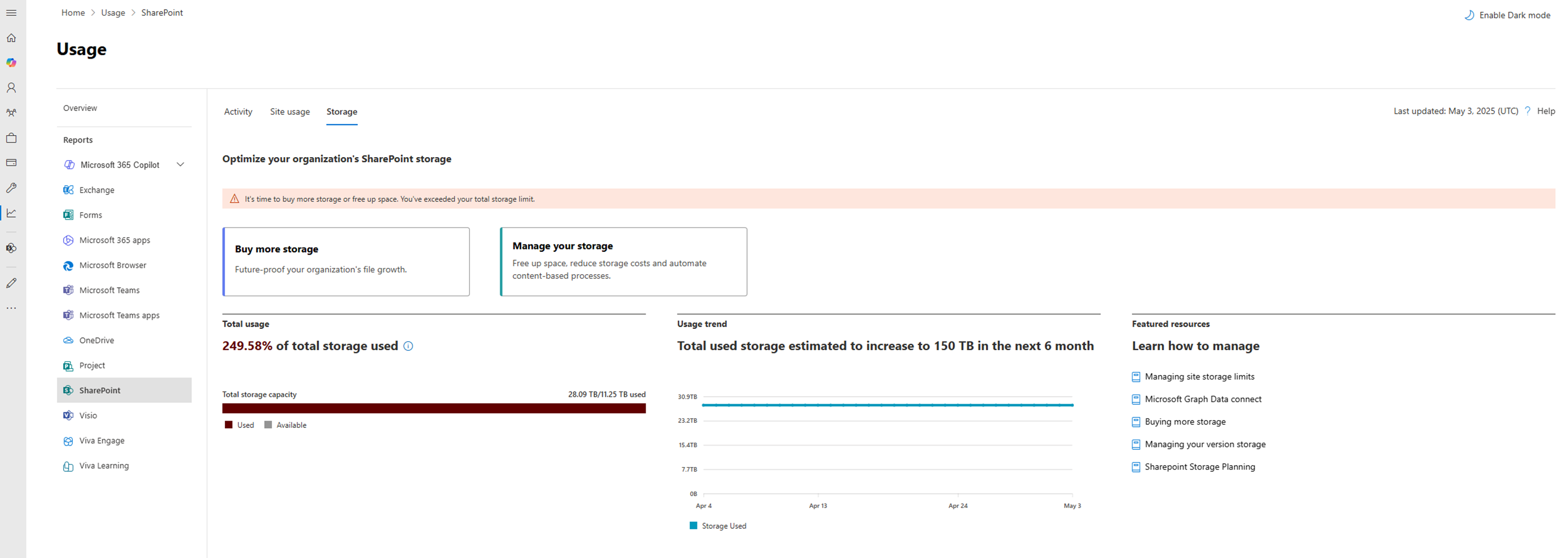Switch to the Activity tab
The width and height of the screenshot is (1568, 558).
pyautogui.click(x=238, y=111)
